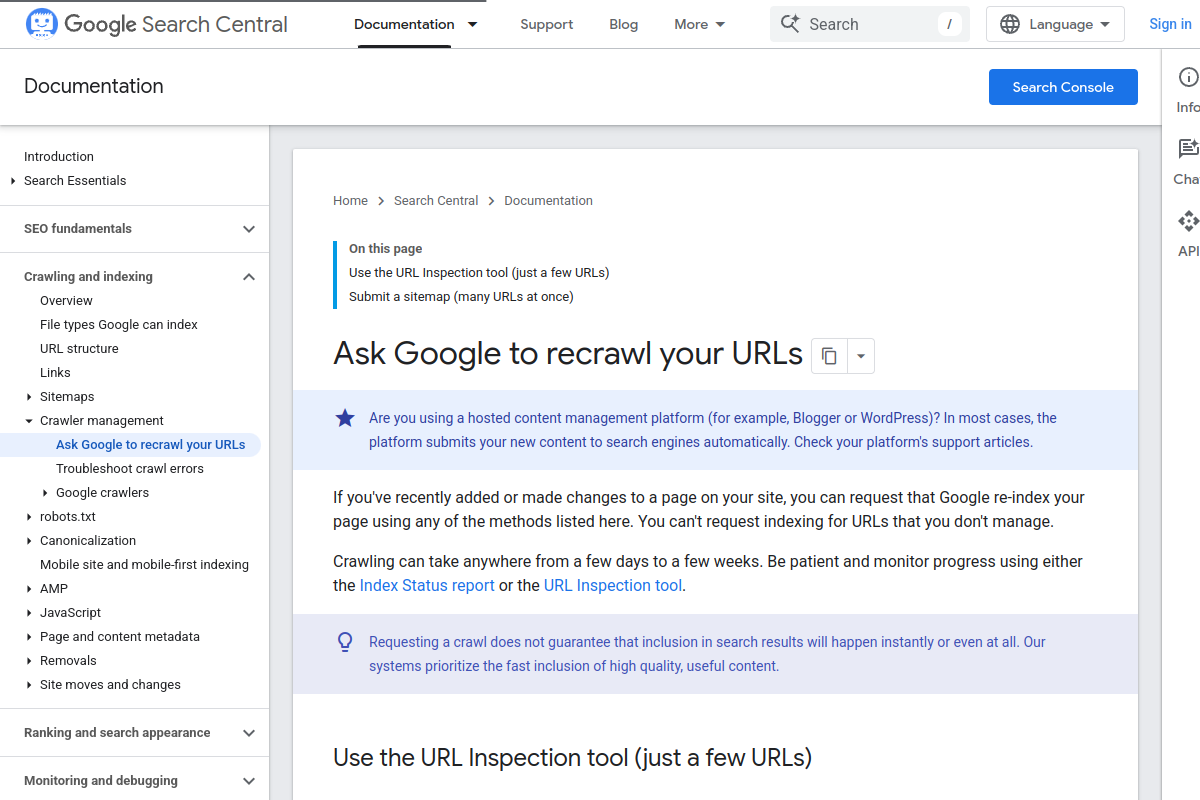The width and height of the screenshot is (1200, 800).
Task: Expand the Sitemaps tree arrow
Action: click(x=29, y=397)
